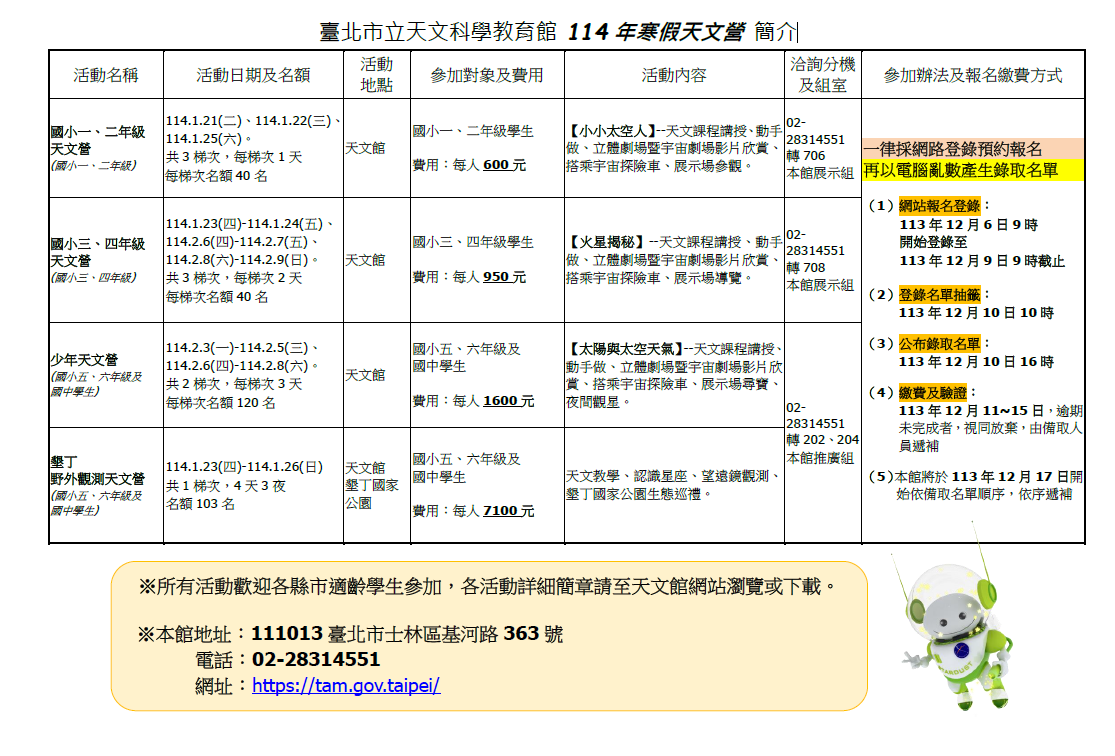Click the 墾丁野外觀測天文營 activity name
This screenshot has width=1115, height=756.
tap(97, 471)
